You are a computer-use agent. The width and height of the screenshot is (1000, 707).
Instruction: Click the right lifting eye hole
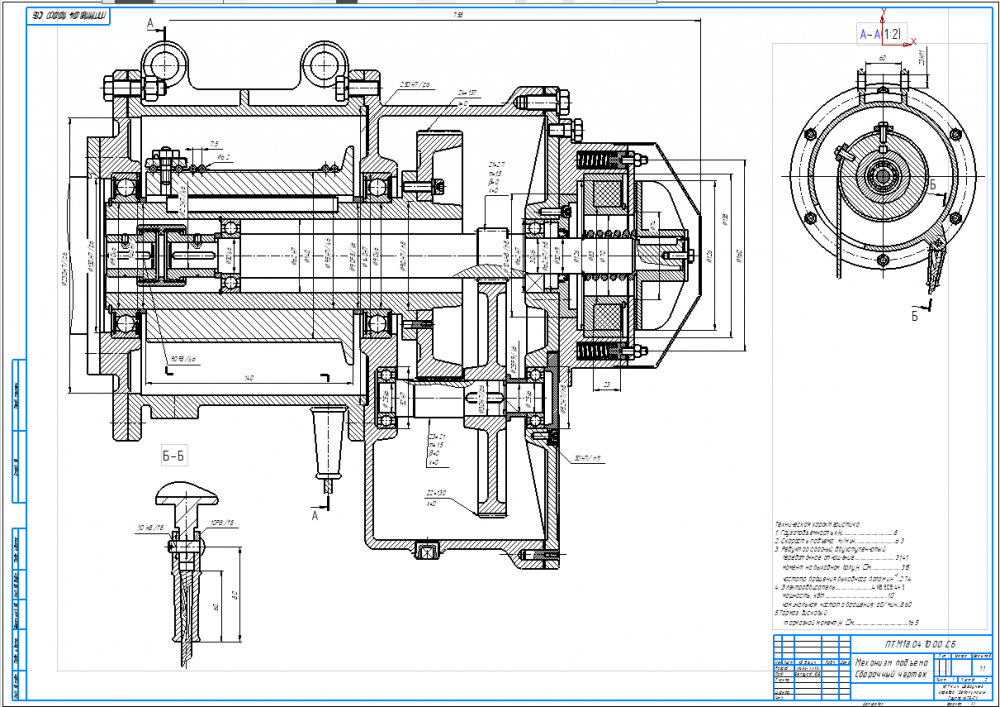pos(324,65)
